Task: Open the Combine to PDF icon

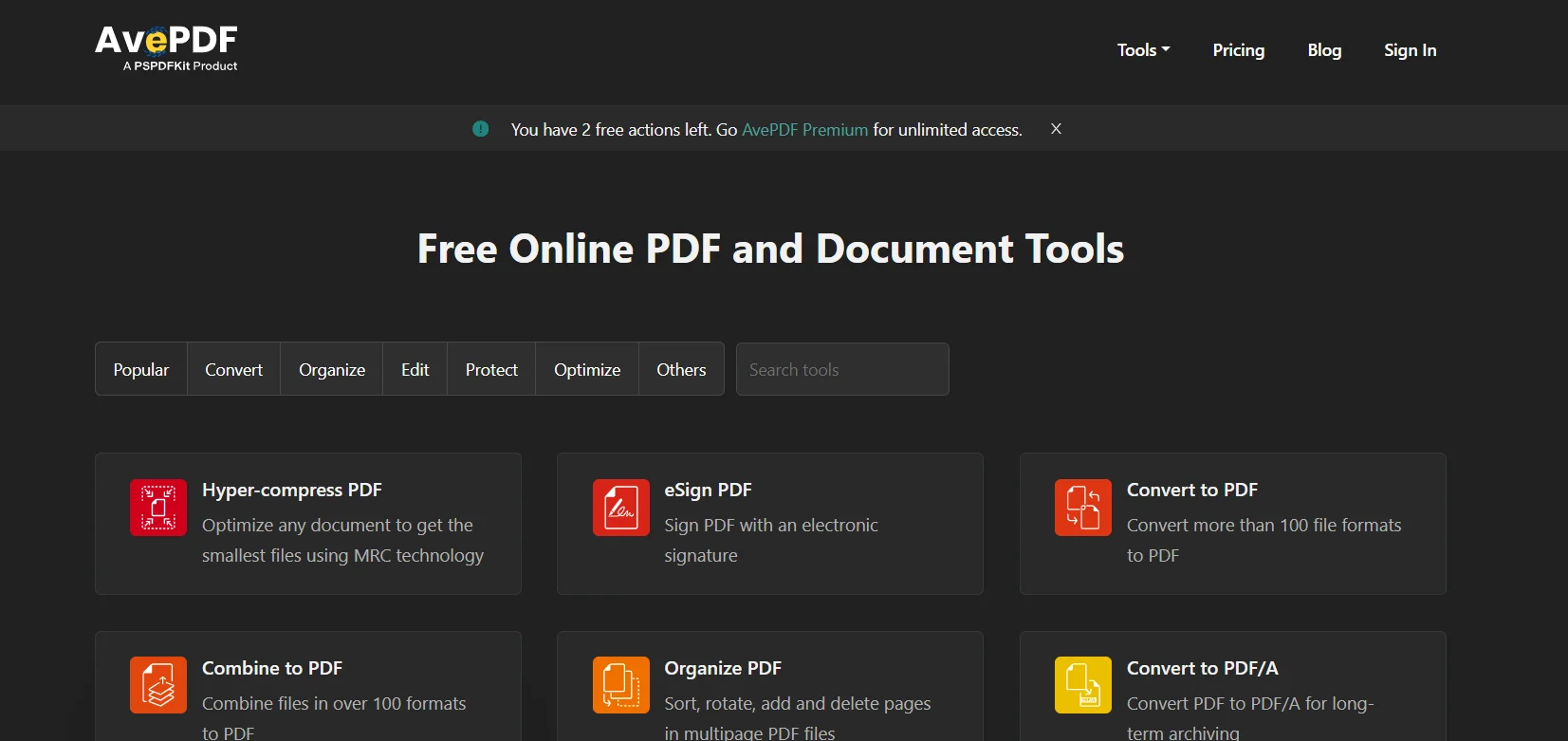Action: pos(158,685)
